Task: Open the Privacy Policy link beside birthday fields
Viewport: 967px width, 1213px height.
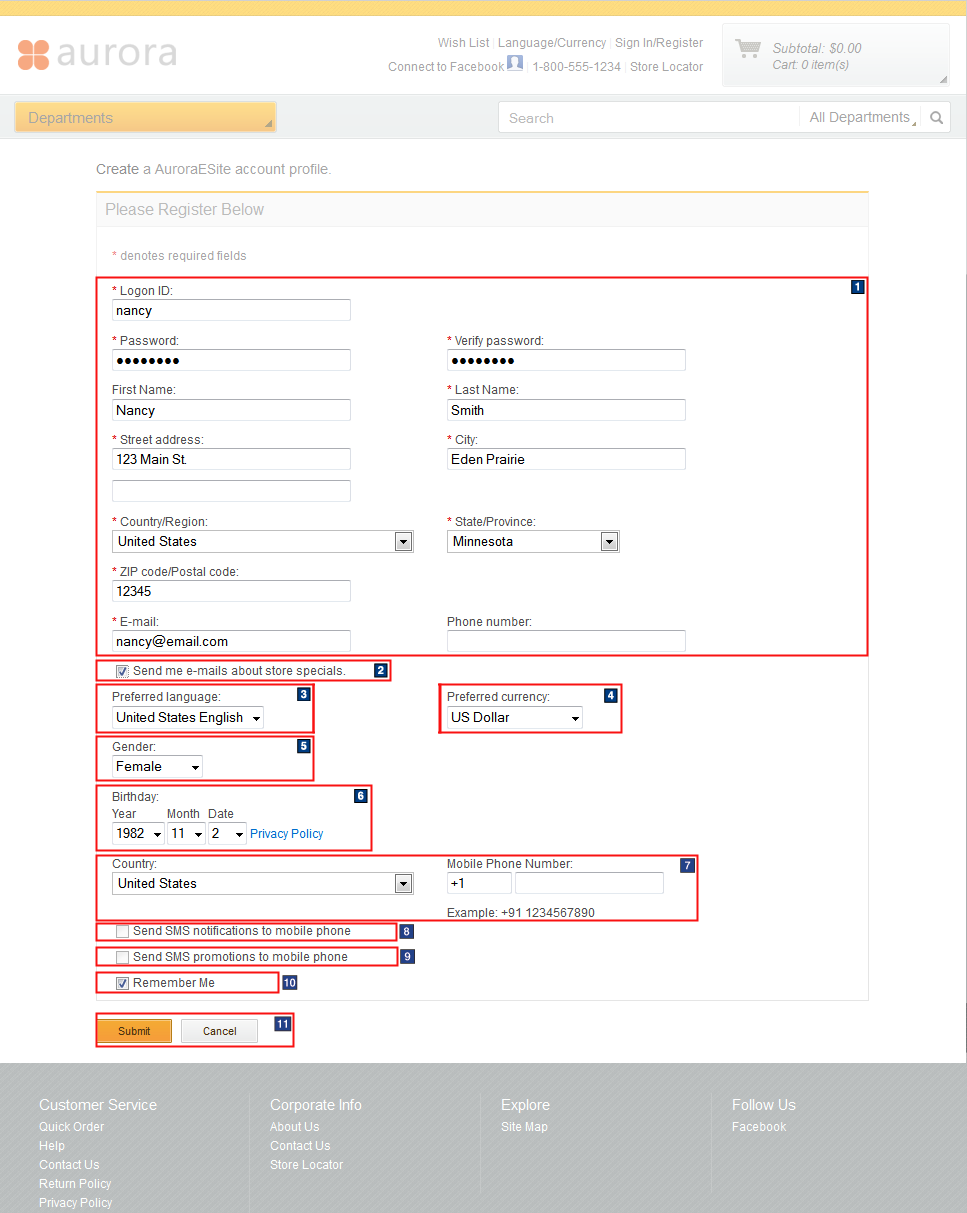Action: 286,833
